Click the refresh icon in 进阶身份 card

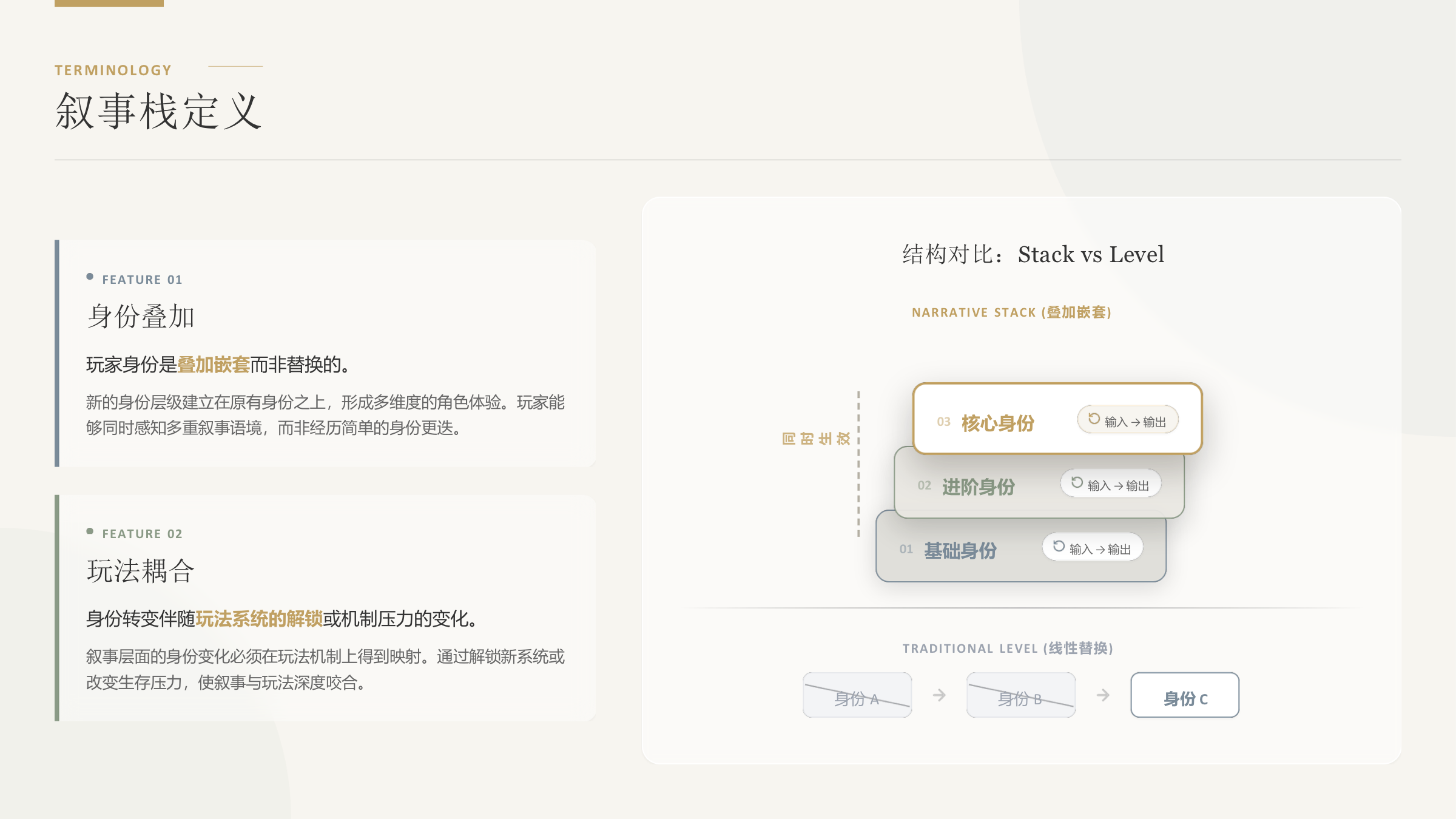(x=1077, y=482)
